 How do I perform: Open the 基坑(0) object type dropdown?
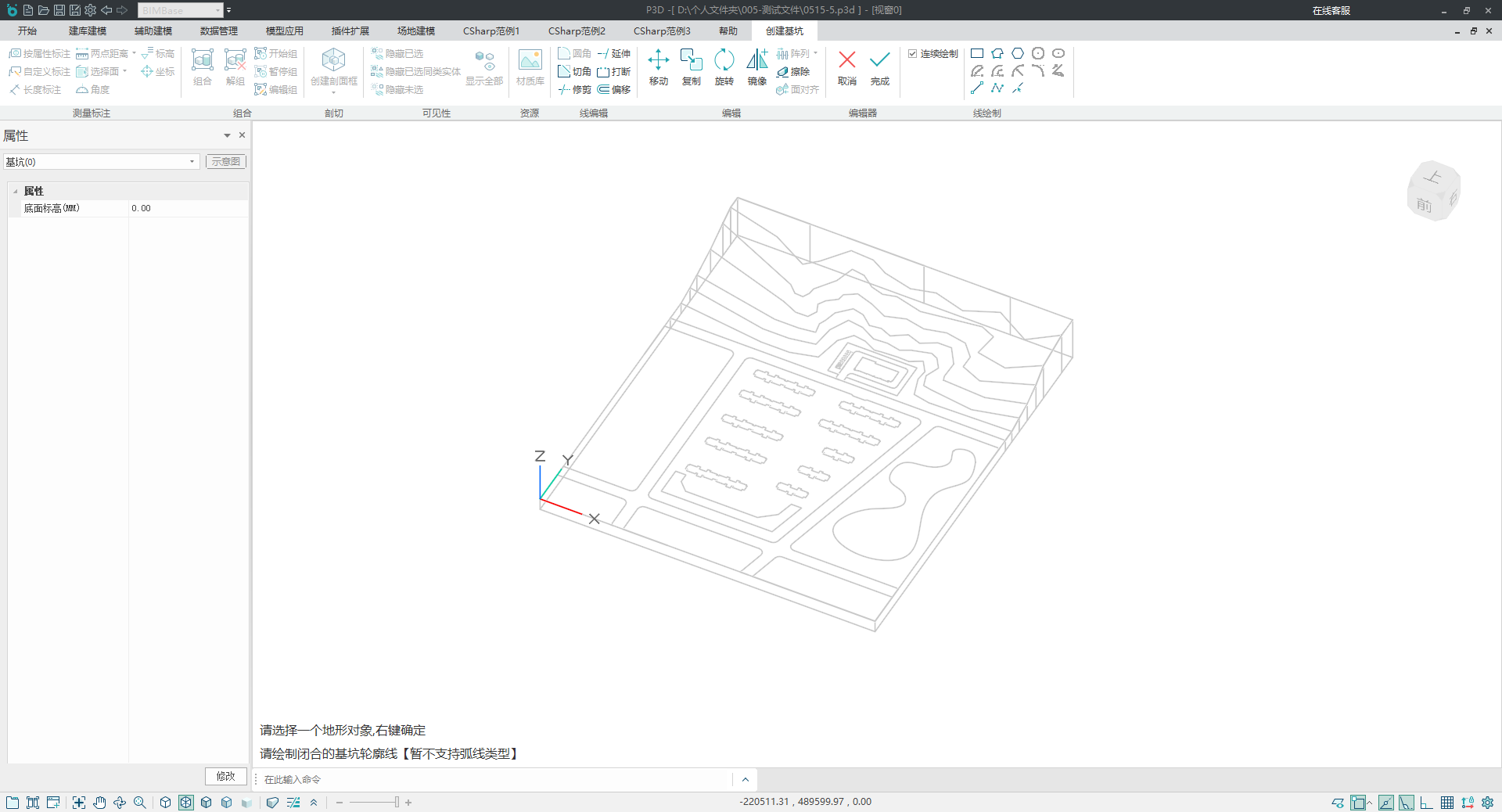click(x=192, y=162)
